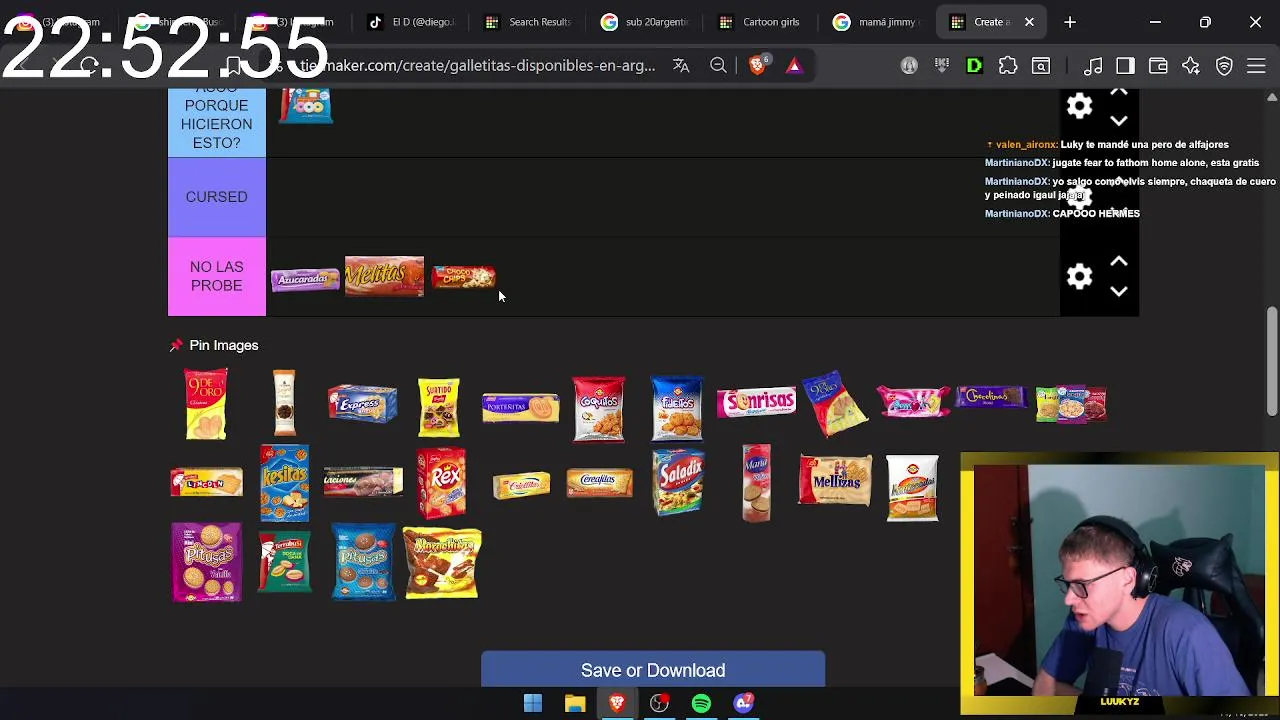This screenshot has width=1280, height=720.
Task: Edit the CURSED tier label
Action: point(217,197)
